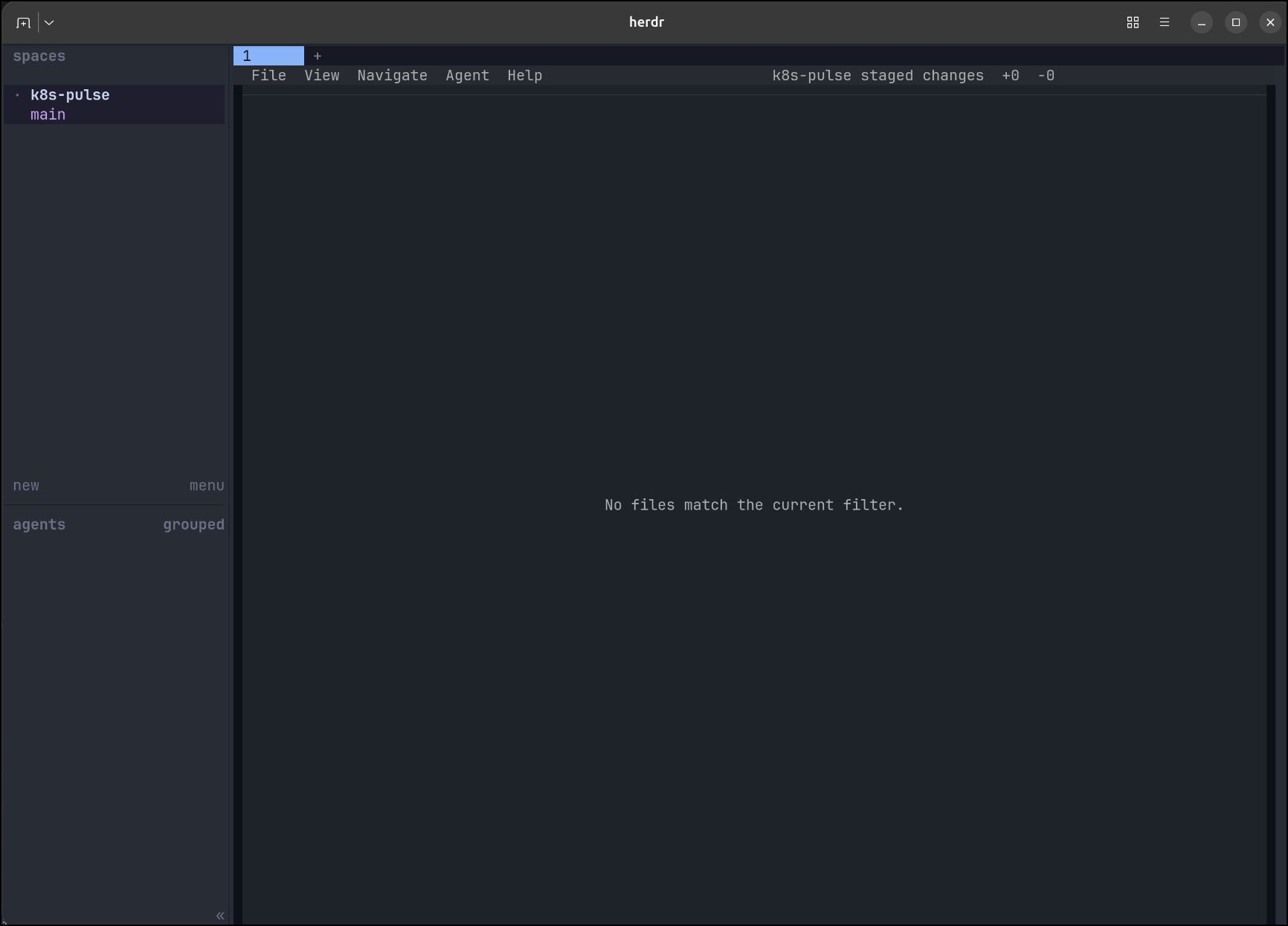Open the spaces menu button
This screenshot has width=1288, height=926.
(x=207, y=486)
